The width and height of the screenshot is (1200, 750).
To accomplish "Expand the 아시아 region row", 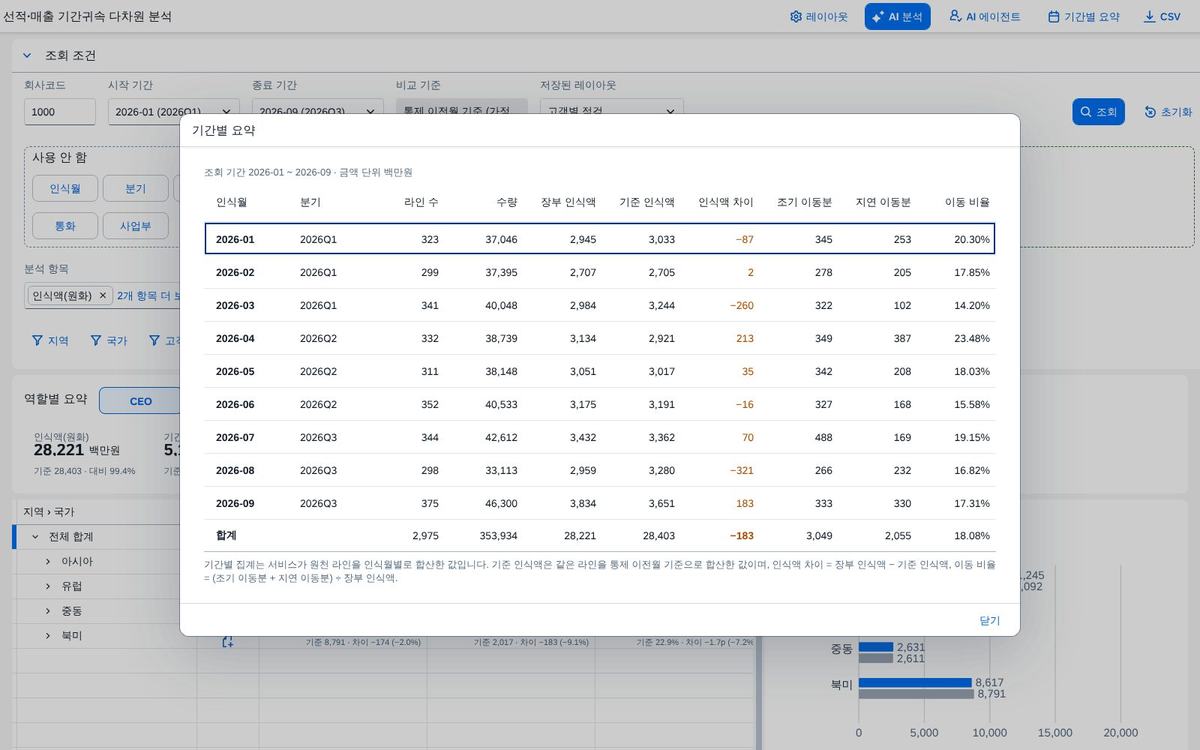I will coord(48,562).
